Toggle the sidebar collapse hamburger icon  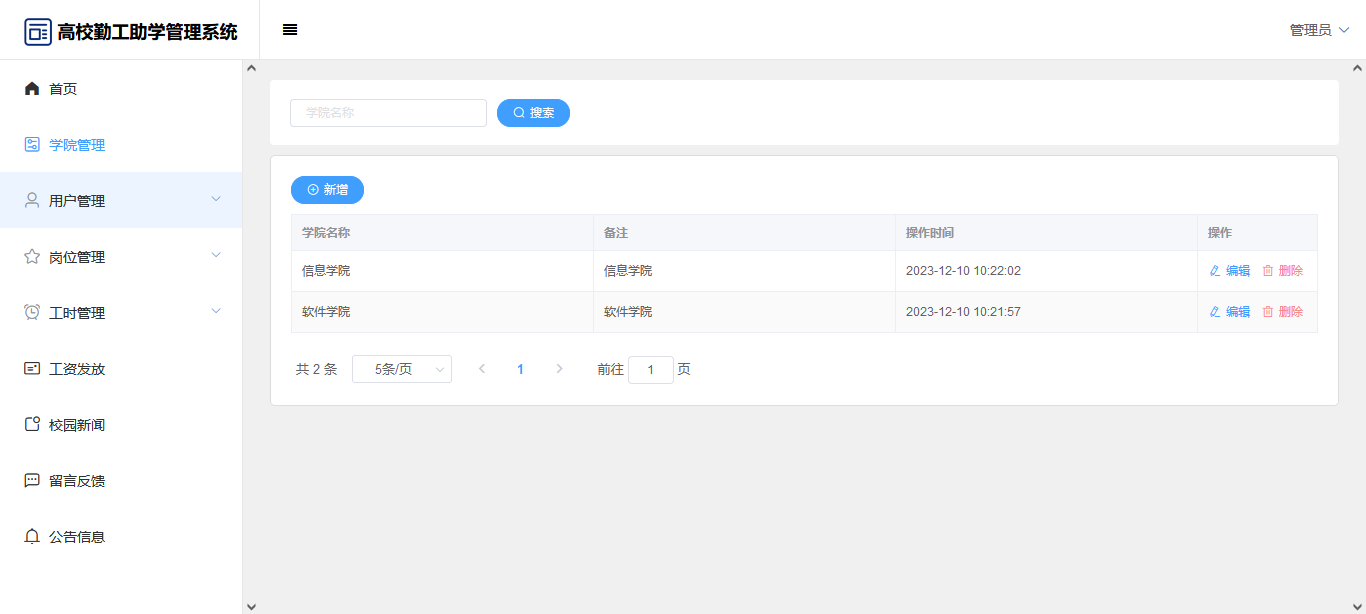pyautogui.click(x=290, y=30)
